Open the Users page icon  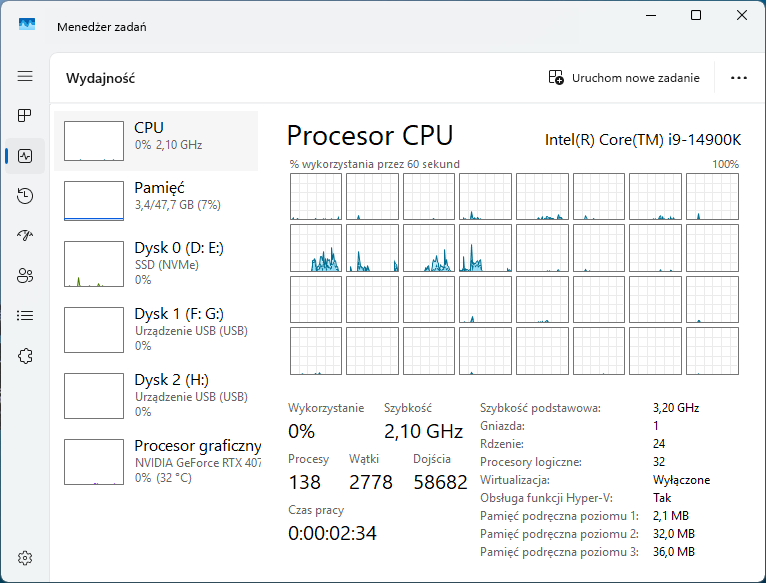[25, 275]
